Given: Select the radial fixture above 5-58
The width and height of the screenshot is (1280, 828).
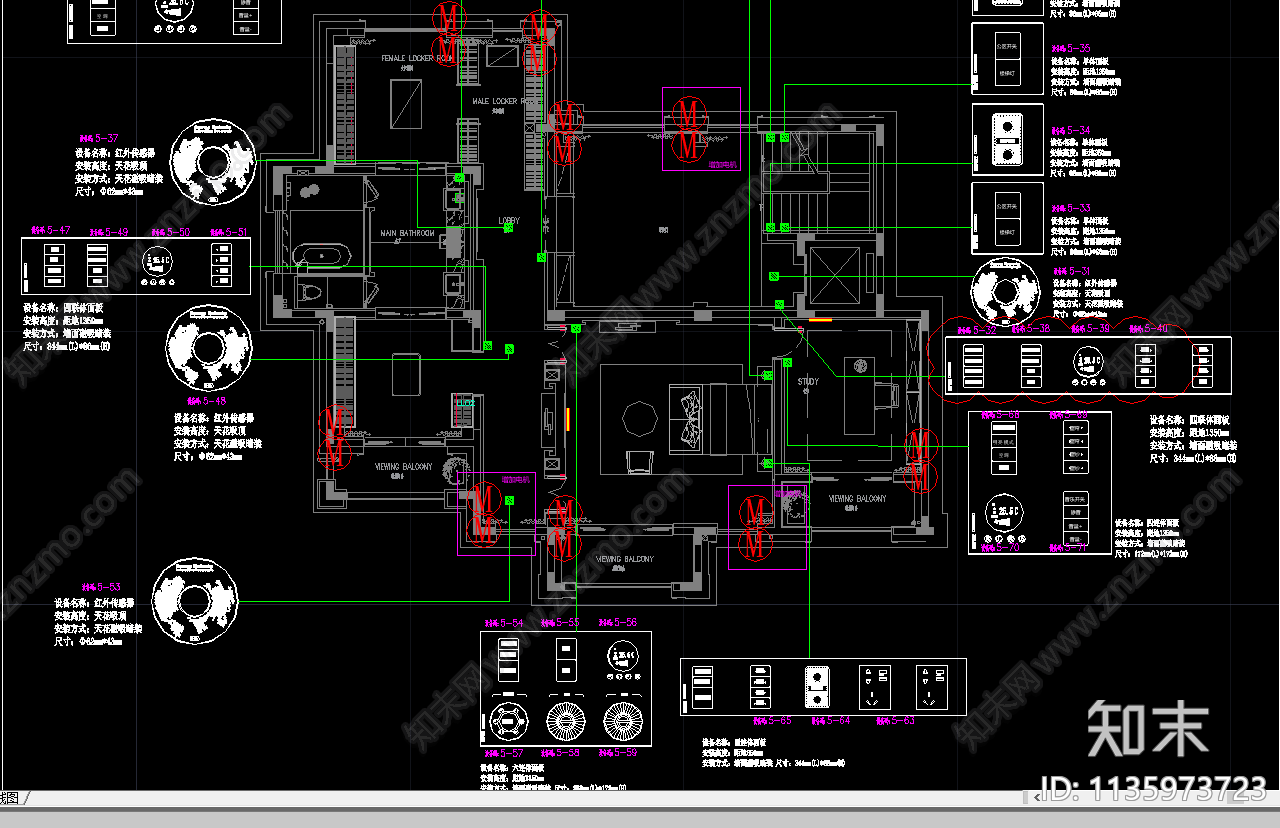Looking at the screenshot, I should 567,721.
